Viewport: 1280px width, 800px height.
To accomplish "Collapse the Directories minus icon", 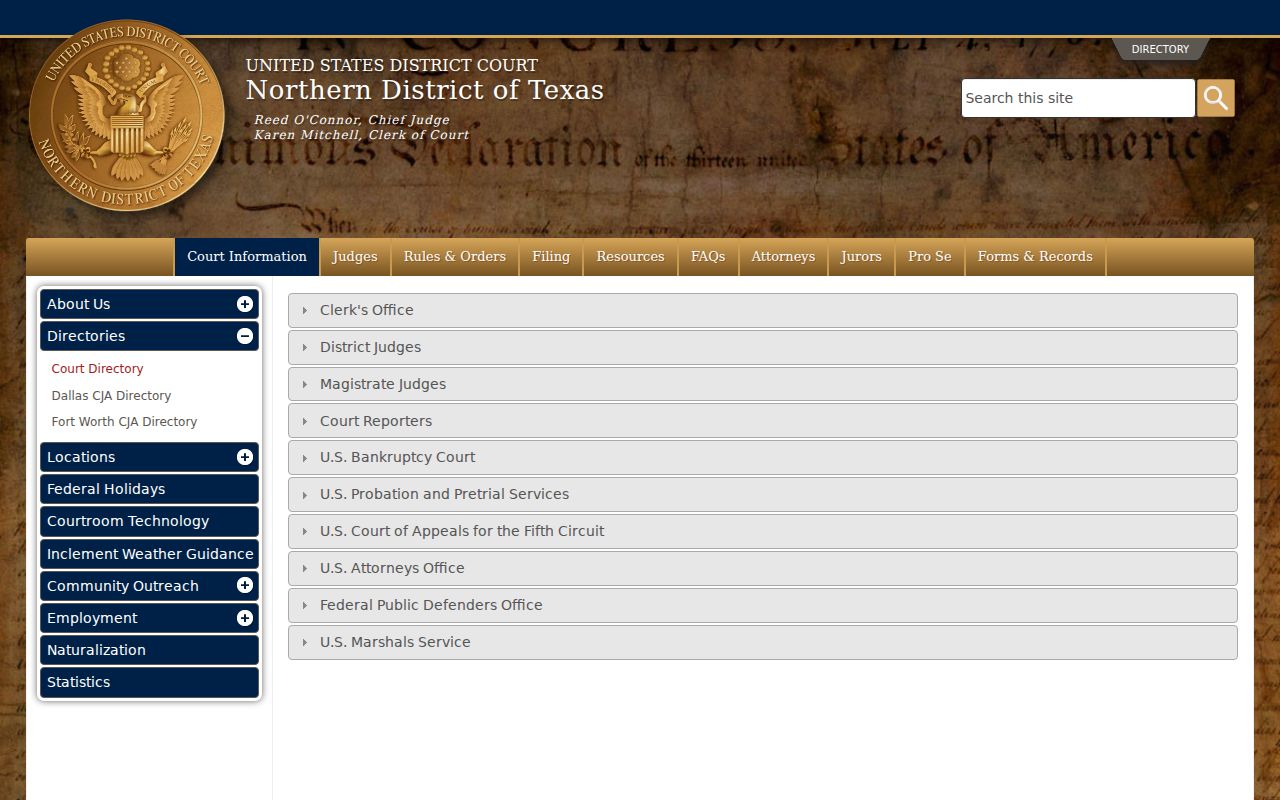I will pyautogui.click(x=245, y=336).
